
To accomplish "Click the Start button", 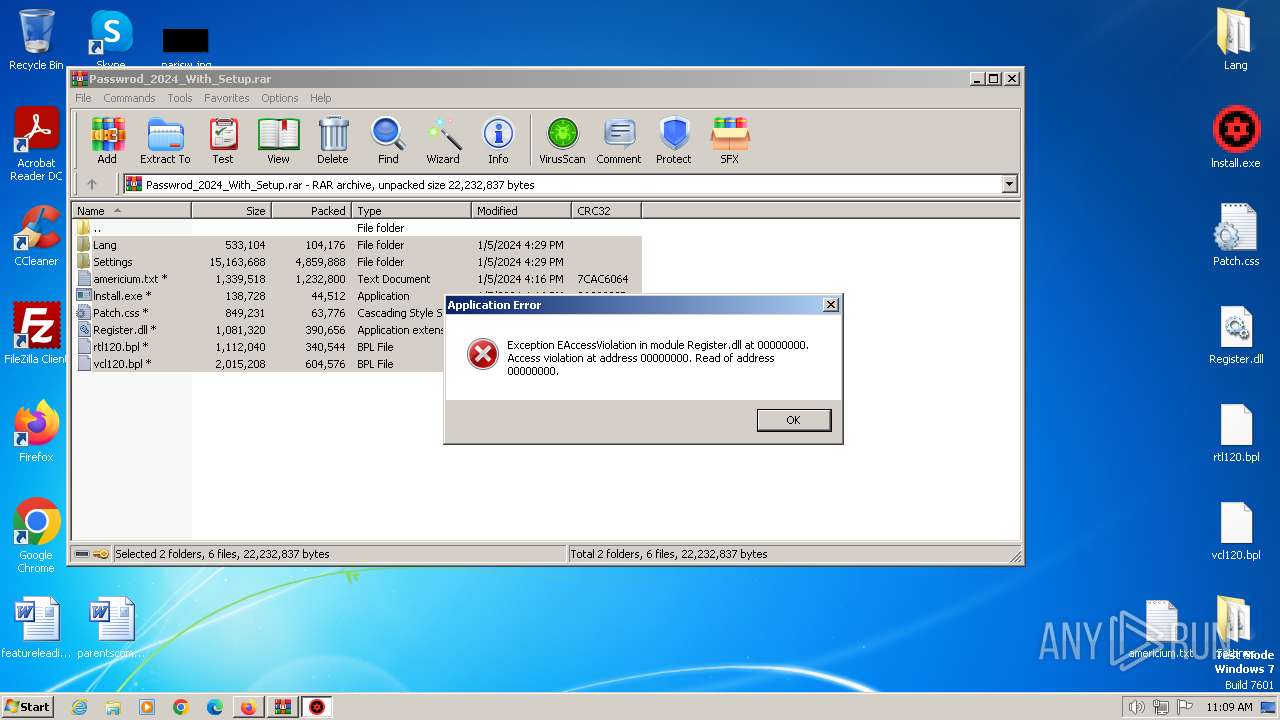I will coord(27,706).
